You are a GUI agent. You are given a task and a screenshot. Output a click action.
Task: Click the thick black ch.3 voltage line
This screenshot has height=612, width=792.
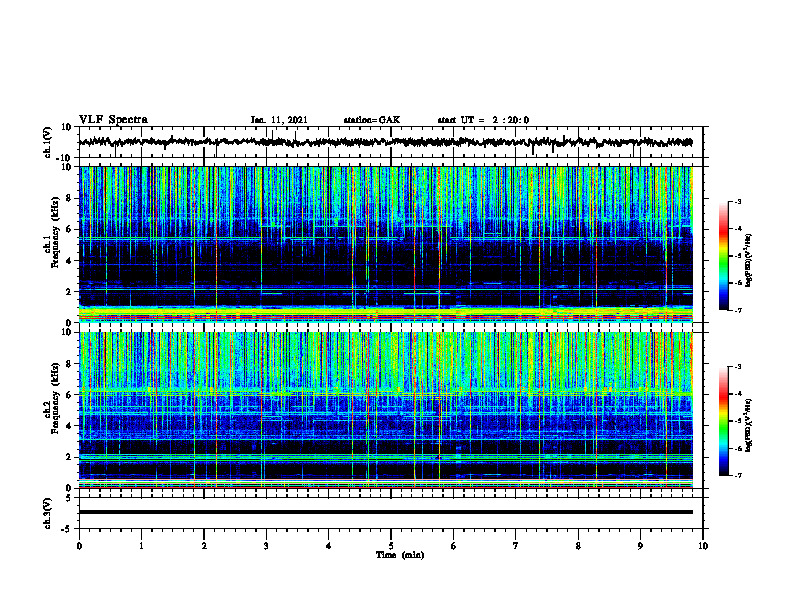click(385, 512)
